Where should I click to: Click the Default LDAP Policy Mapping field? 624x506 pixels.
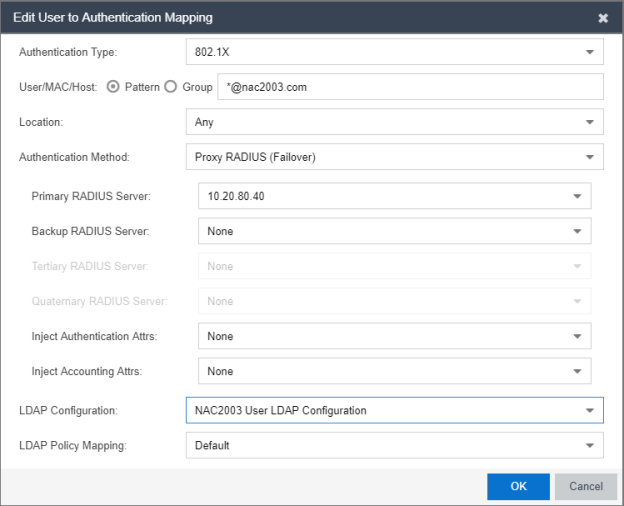point(380,445)
